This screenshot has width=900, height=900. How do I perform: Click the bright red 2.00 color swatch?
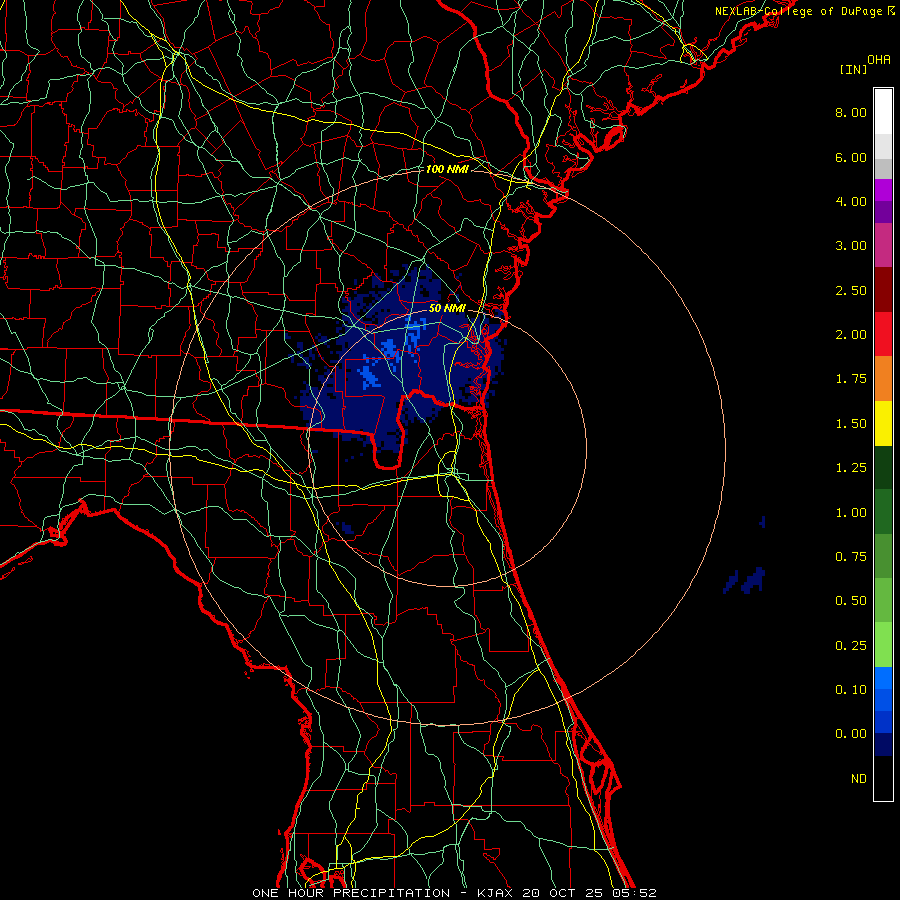coord(883,334)
